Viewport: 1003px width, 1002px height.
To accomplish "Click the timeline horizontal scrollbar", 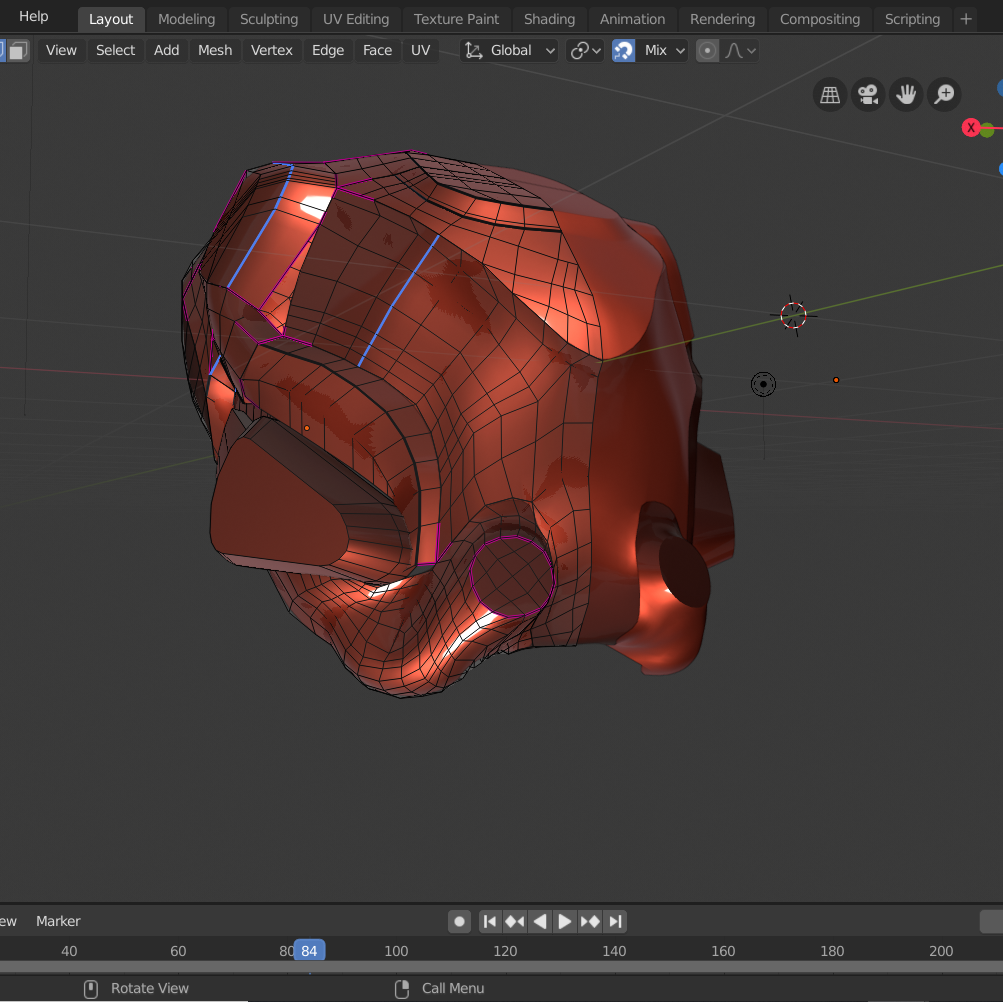I will (502, 967).
